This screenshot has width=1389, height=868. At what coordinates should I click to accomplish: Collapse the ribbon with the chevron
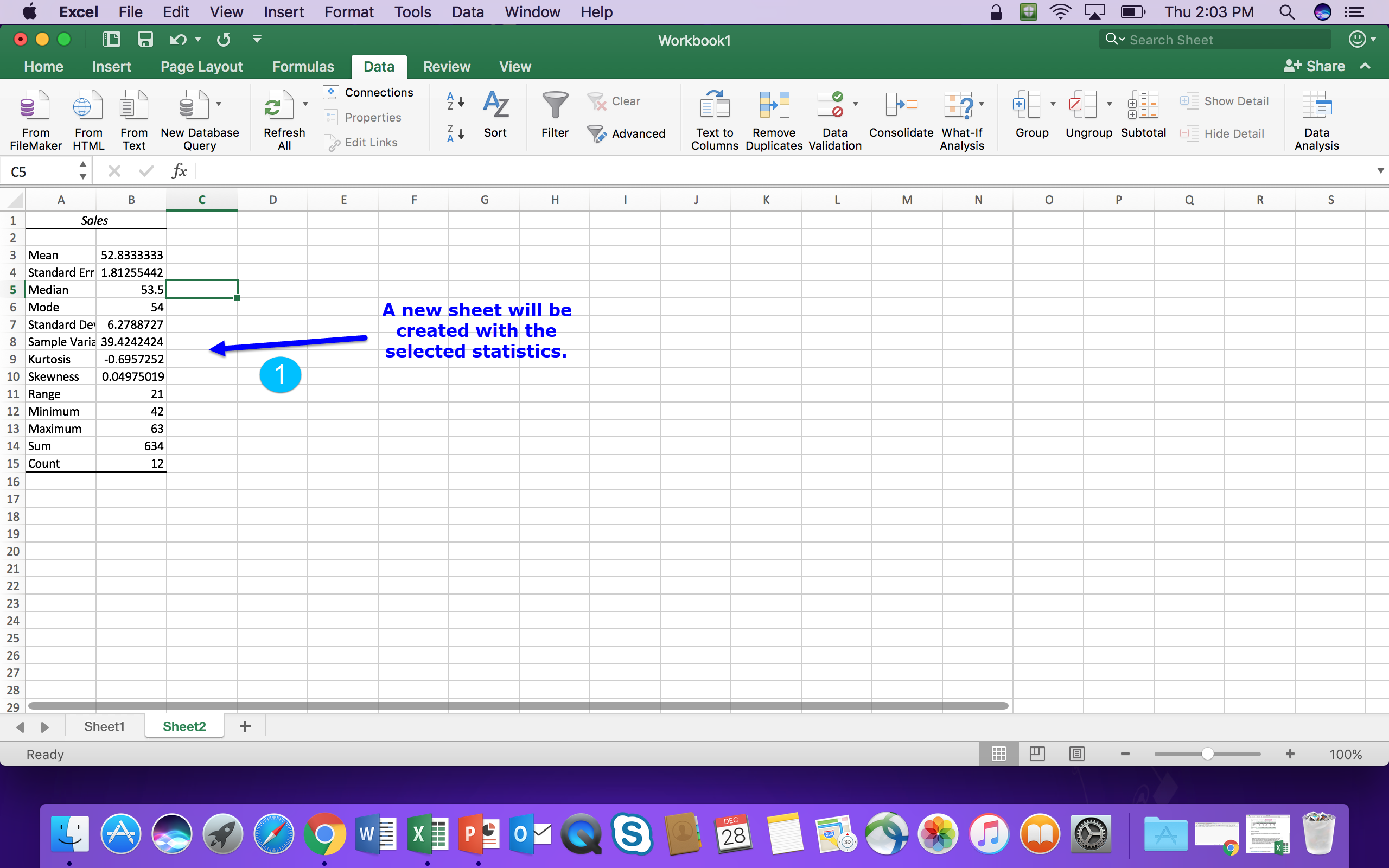1366,66
